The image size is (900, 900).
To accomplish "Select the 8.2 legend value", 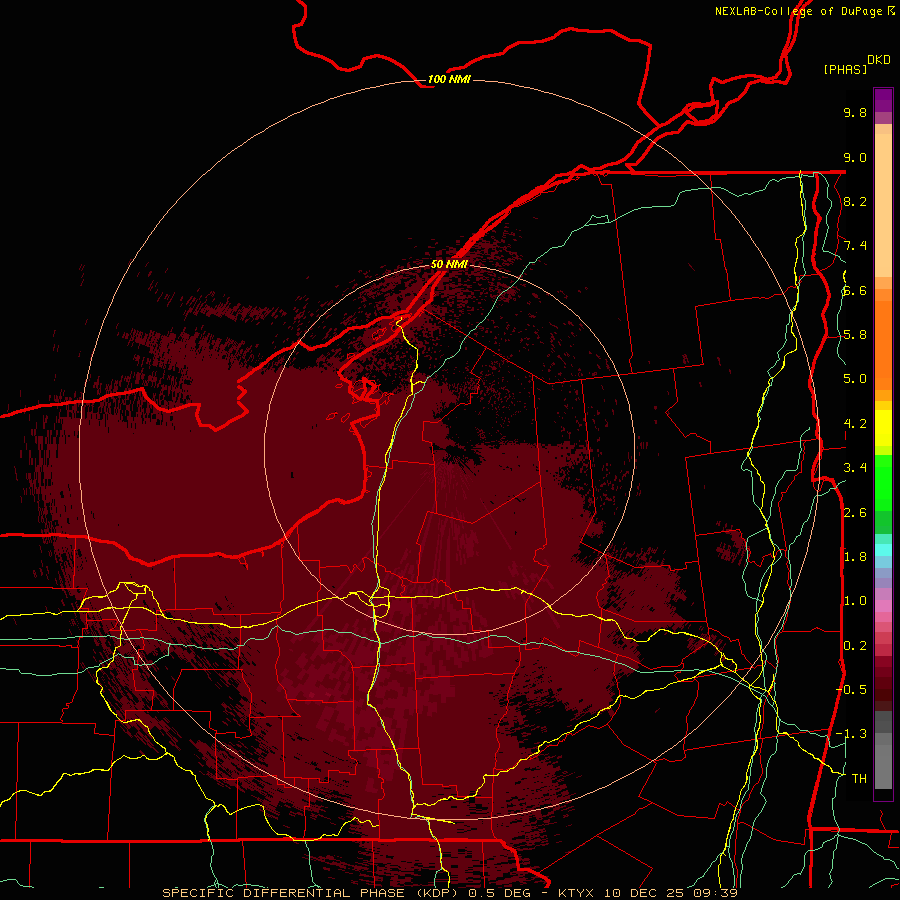I will click(x=855, y=201).
